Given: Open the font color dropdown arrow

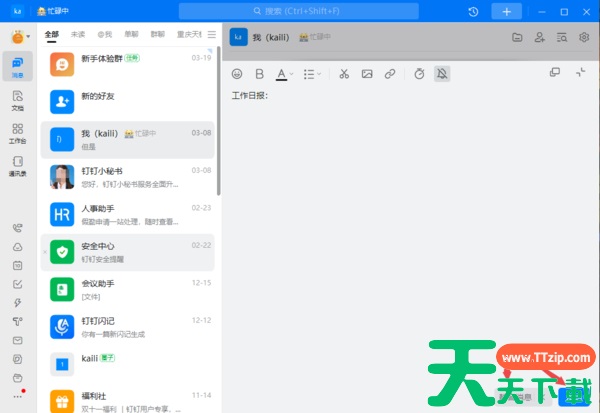Looking at the screenshot, I should 292,74.
